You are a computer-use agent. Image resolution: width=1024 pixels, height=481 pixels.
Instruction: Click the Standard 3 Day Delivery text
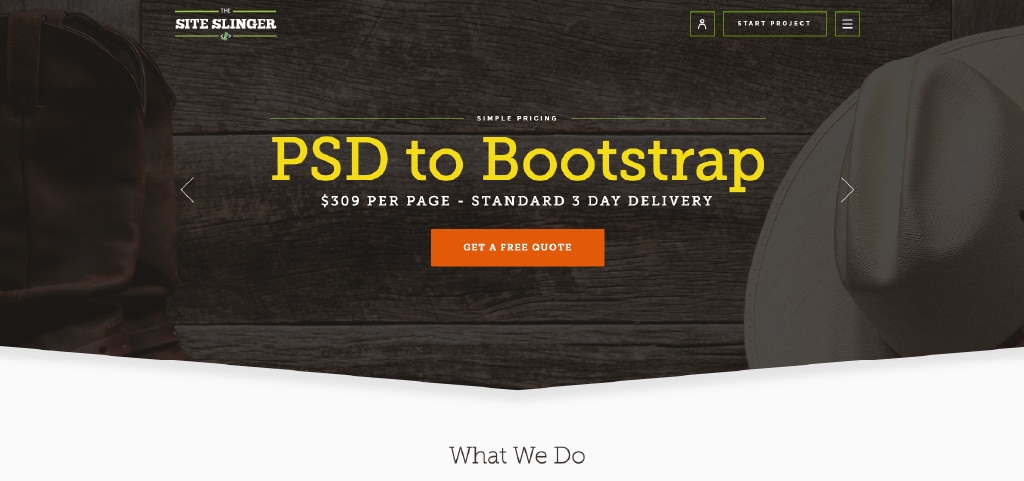pos(592,201)
